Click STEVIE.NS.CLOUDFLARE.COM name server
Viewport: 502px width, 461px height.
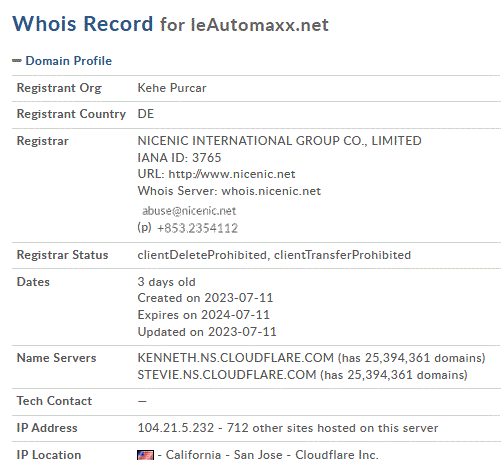pos(227,375)
